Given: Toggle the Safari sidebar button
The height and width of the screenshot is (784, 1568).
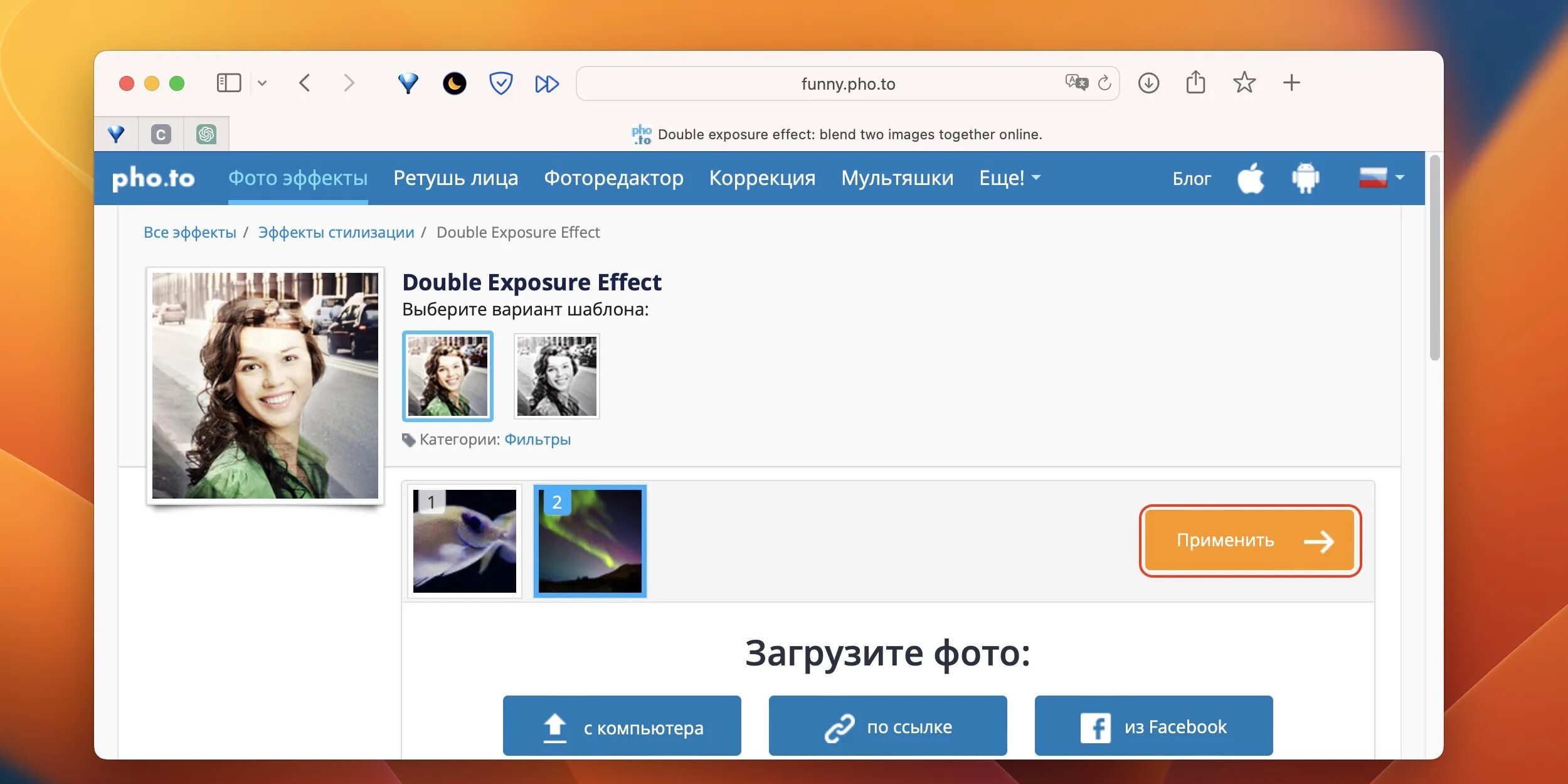Looking at the screenshot, I should coord(228,83).
